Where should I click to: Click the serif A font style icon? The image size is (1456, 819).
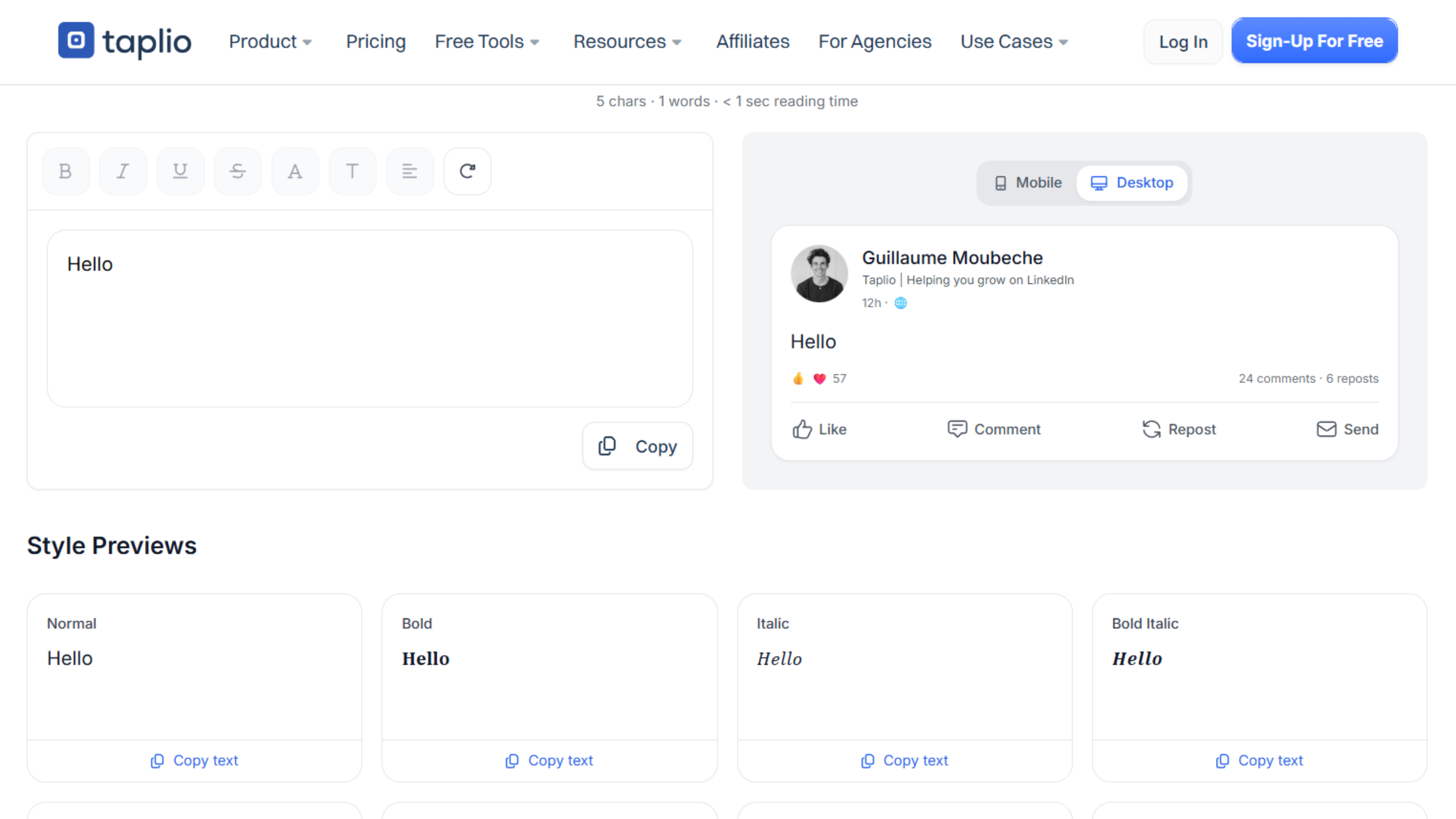point(295,171)
